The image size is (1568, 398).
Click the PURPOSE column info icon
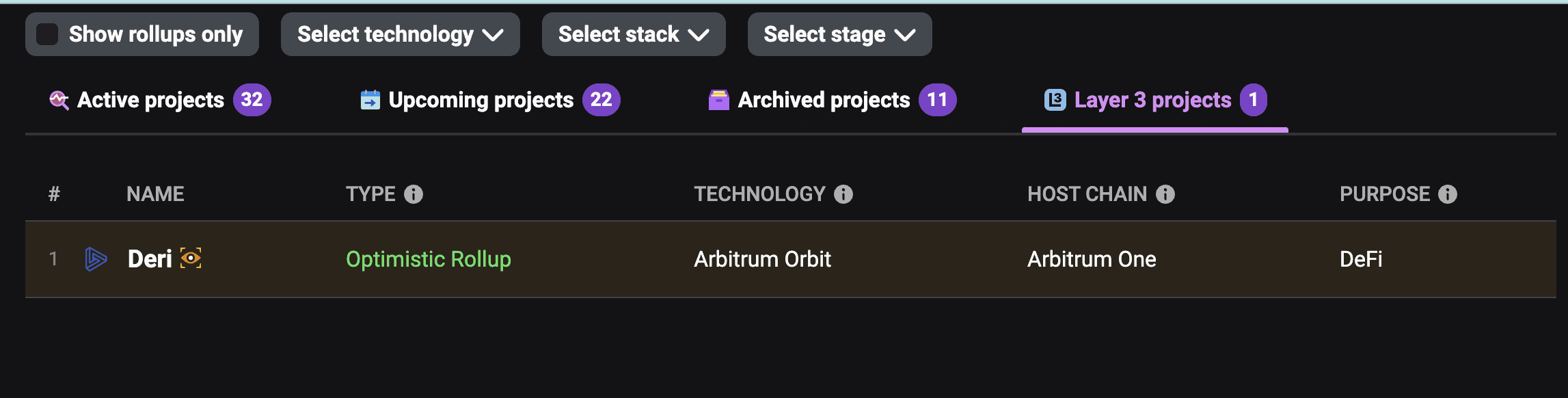pyautogui.click(x=1448, y=194)
